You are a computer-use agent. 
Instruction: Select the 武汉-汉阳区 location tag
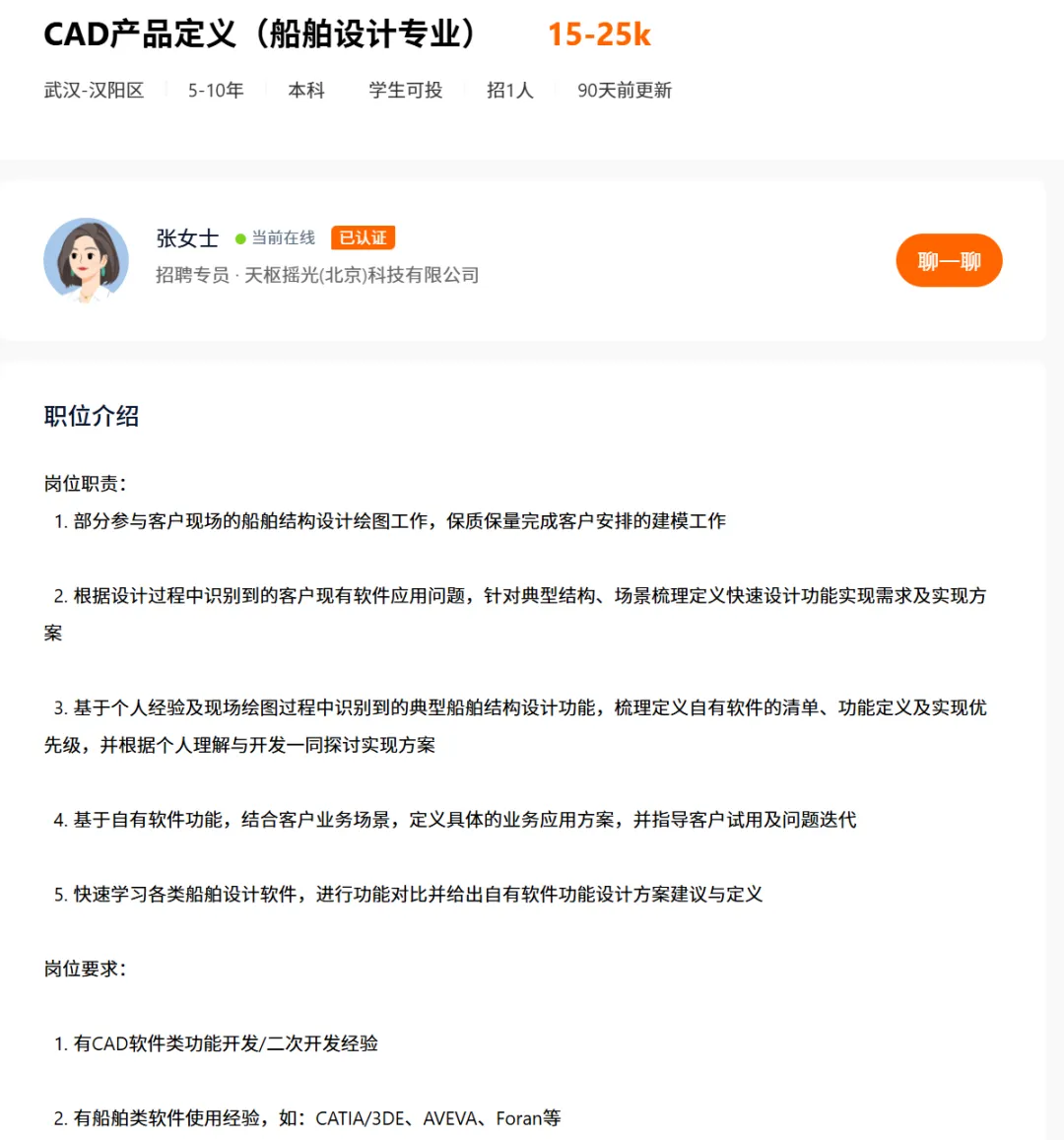(x=94, y=90)
